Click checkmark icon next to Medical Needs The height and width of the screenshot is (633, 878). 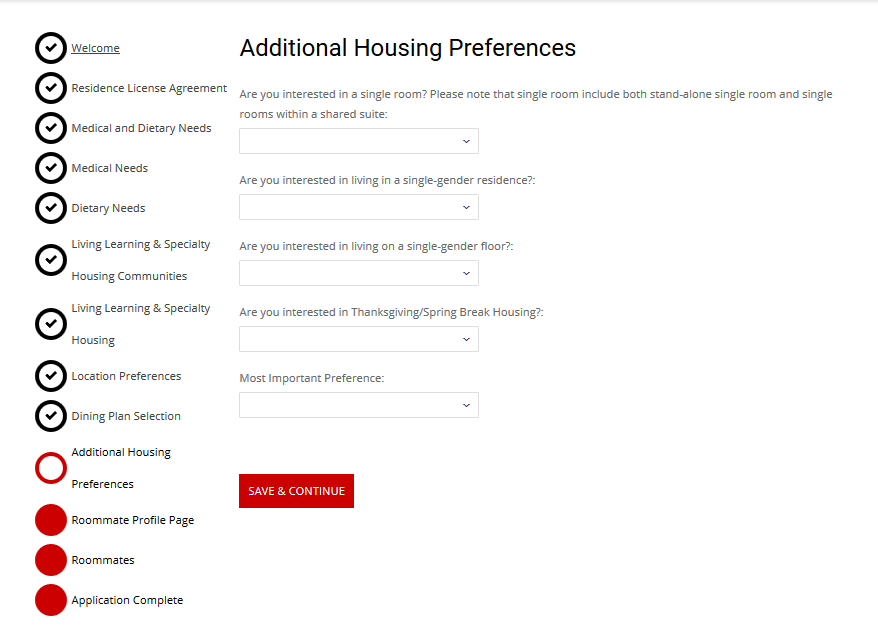click(x=51, y=168)
